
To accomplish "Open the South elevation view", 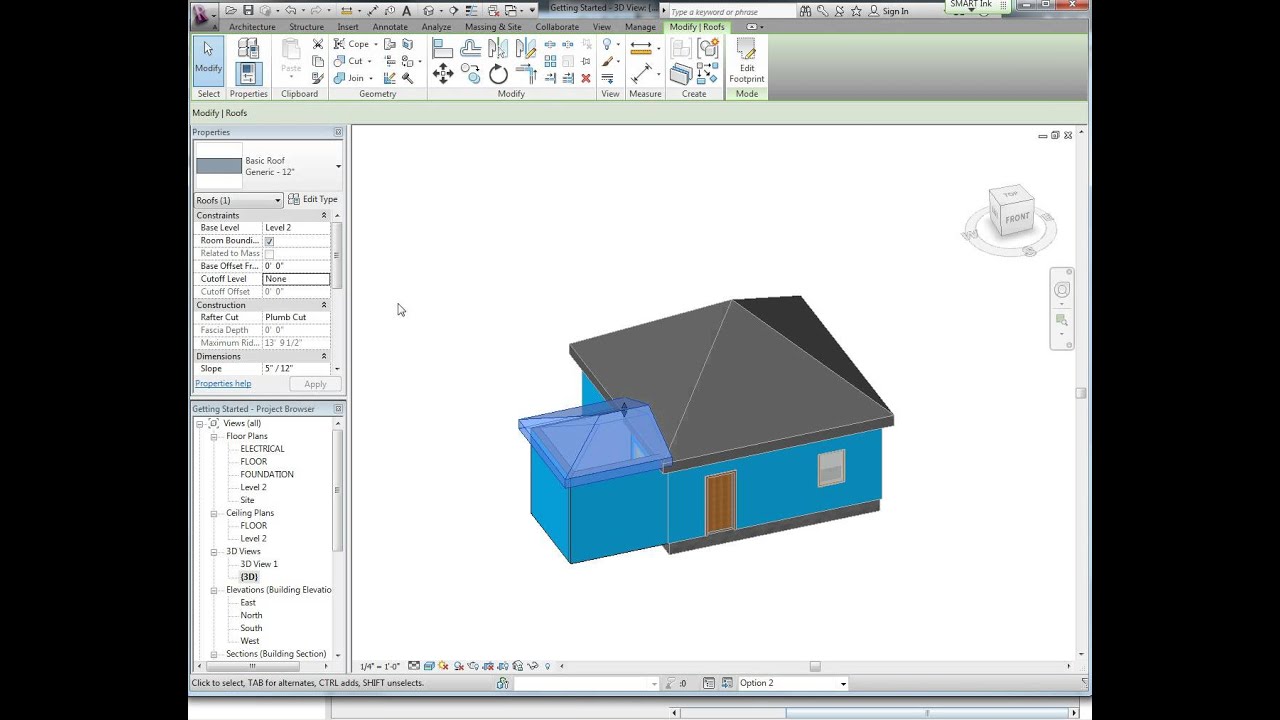I will [x=251, y=628].
